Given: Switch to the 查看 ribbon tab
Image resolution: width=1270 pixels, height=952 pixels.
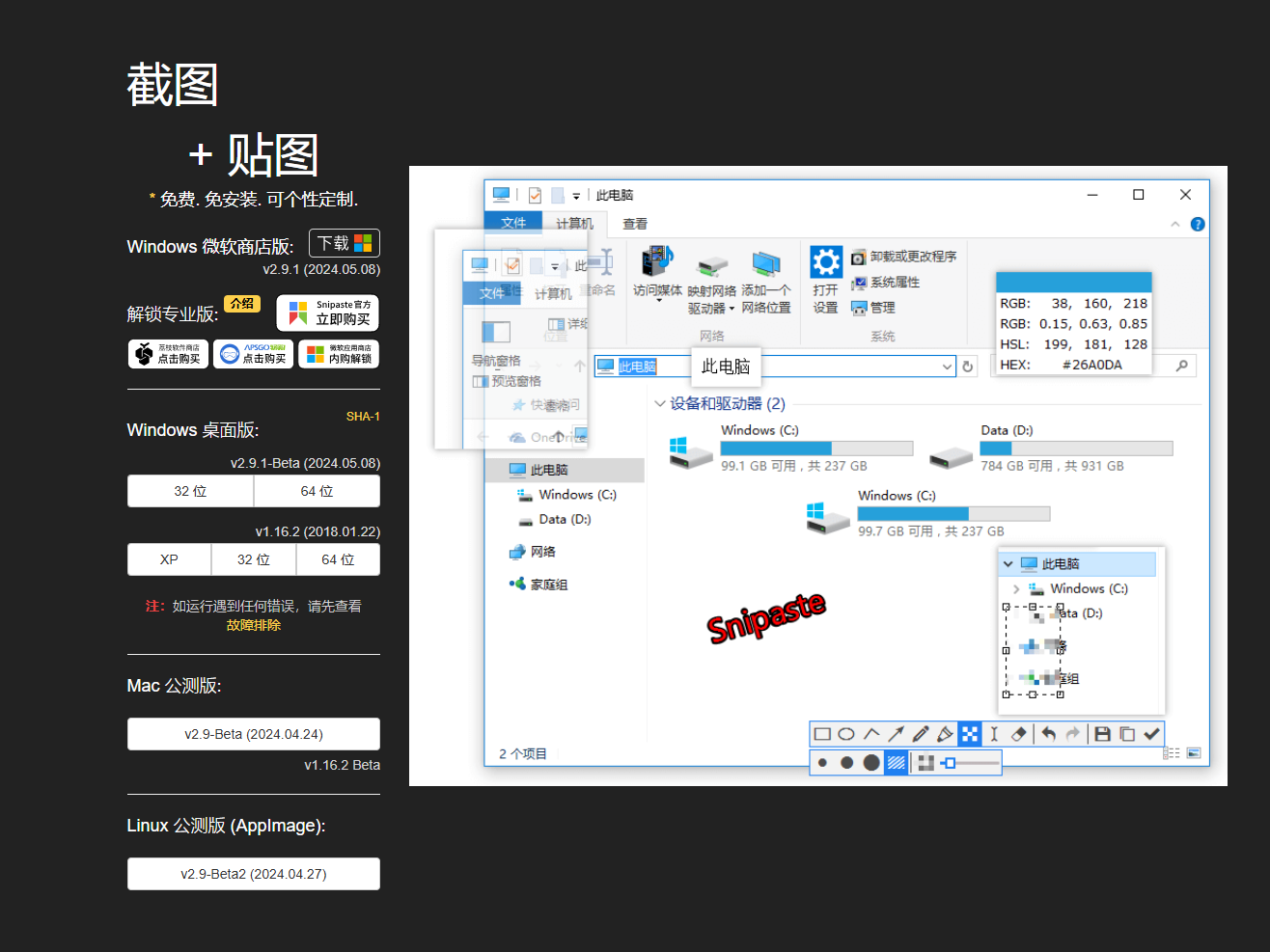Looking at the screenshot, I should [635, 224].
